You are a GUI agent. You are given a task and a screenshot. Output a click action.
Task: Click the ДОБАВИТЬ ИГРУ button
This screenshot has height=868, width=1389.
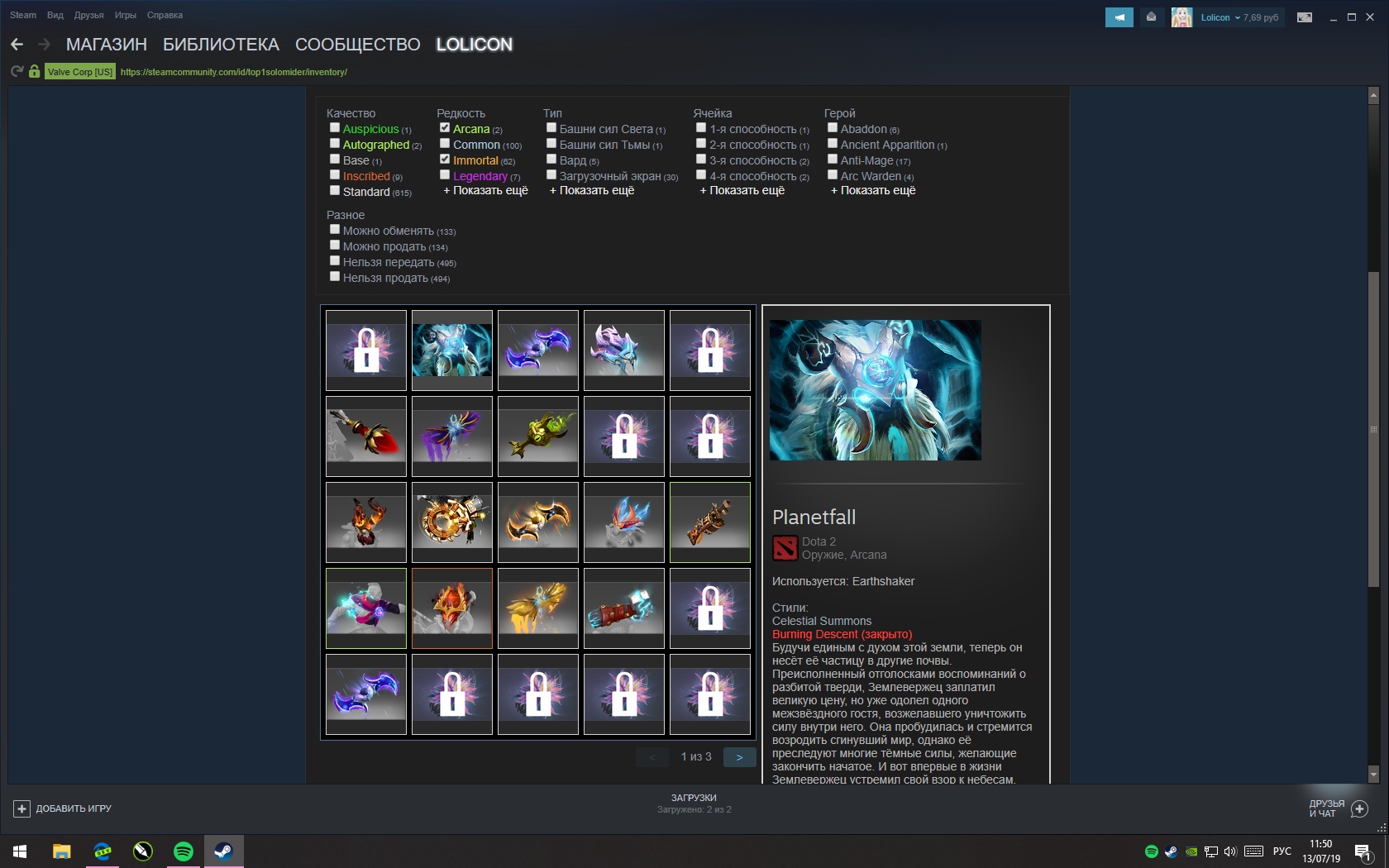(x=62, y=808)
